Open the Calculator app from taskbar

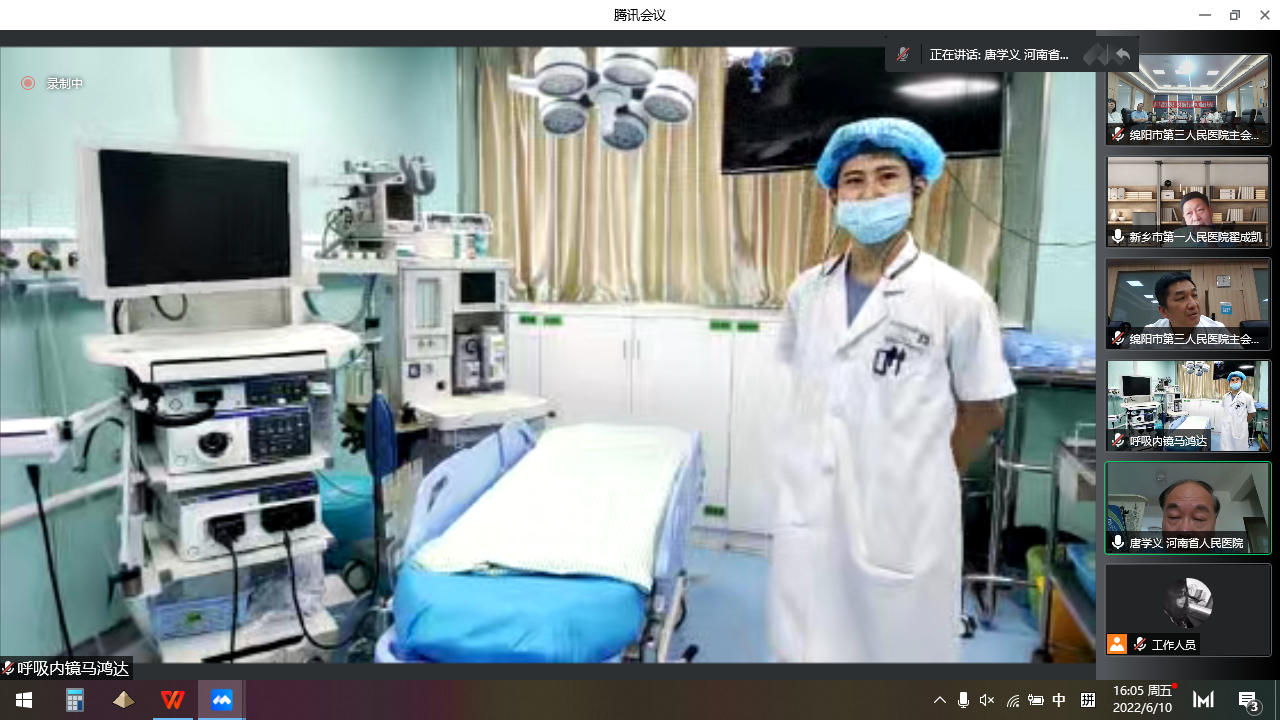pos(75,700)
